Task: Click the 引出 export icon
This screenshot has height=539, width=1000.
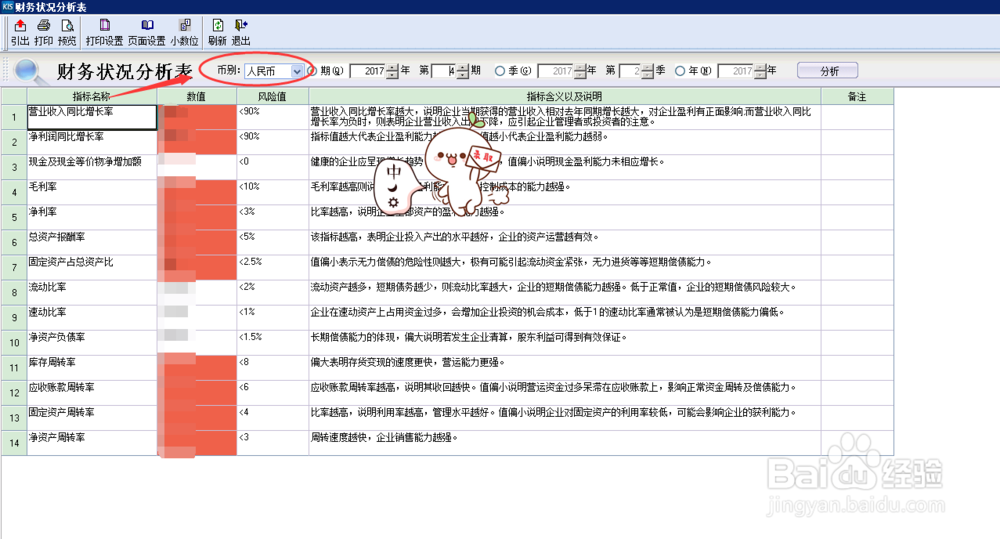Action: 20,26
